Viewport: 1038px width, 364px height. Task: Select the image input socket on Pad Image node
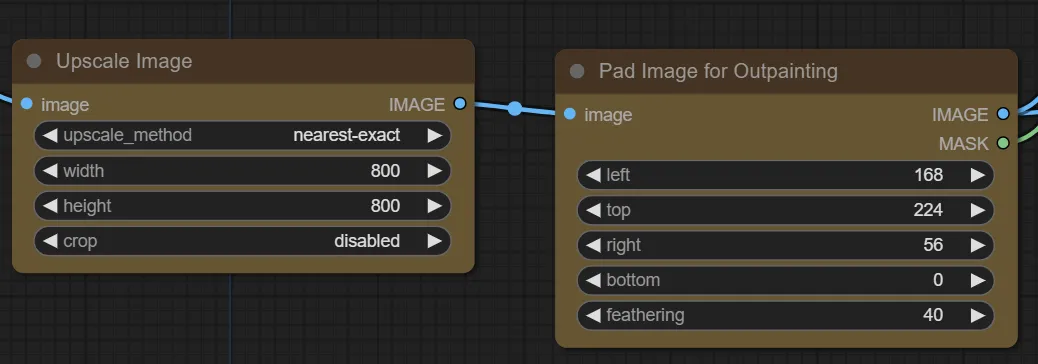pos(569,114)
